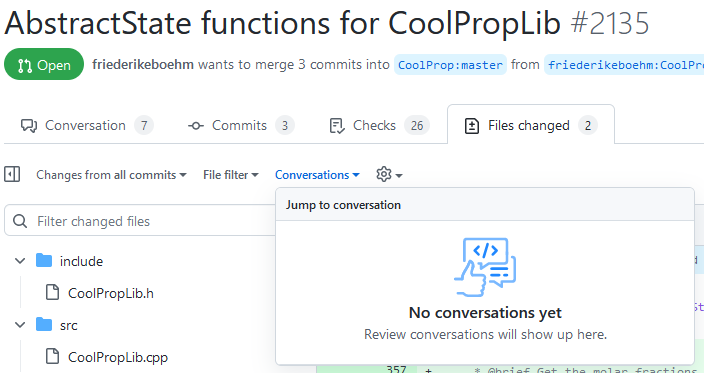Open Changes from all commits dropdown
Viewport: 704px width, 373px height.
(x=111, y=175)
